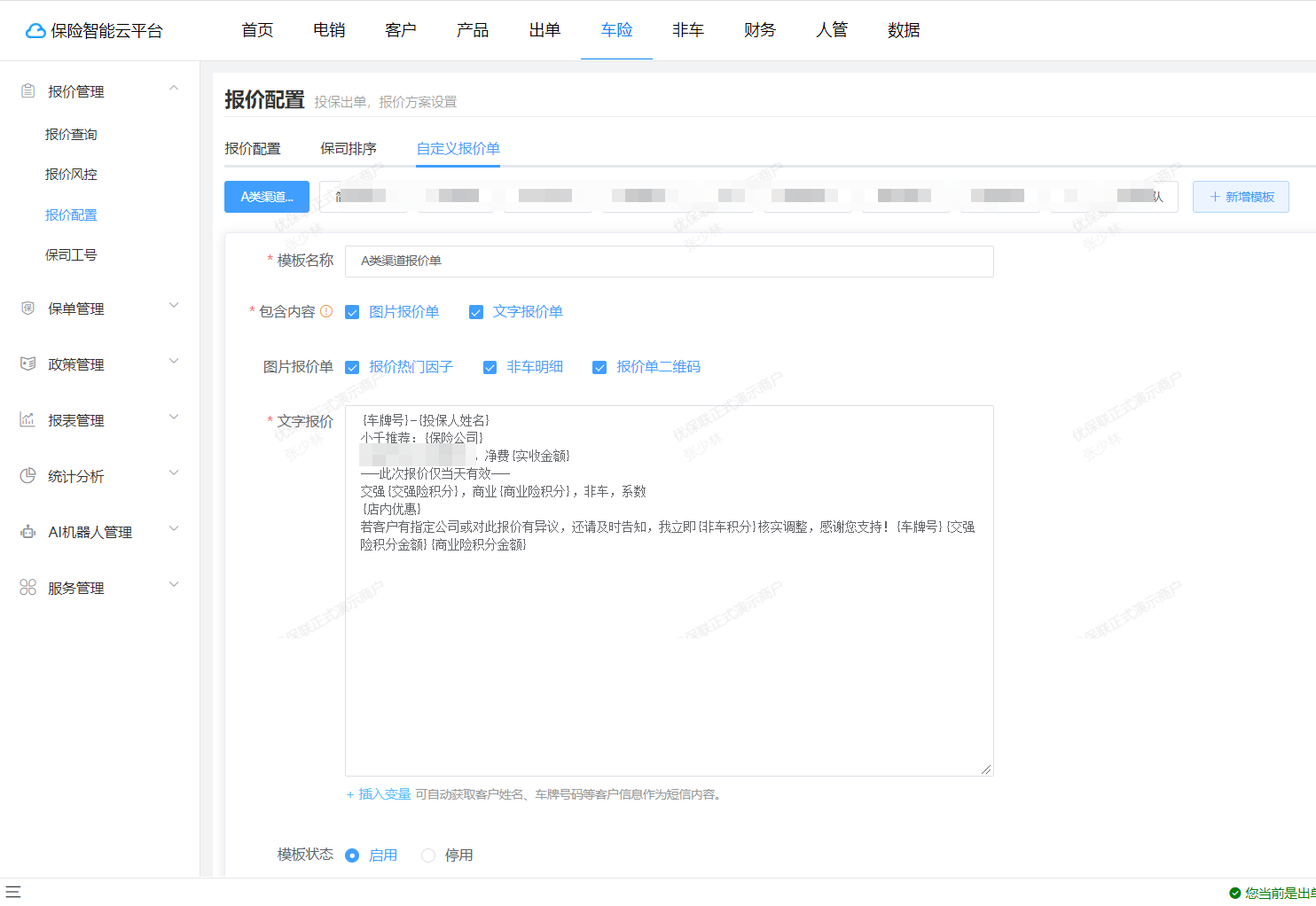Expand the 服务管理 menu section
This screenshot has width=1316, height=906.
click(x=174, y=584)
